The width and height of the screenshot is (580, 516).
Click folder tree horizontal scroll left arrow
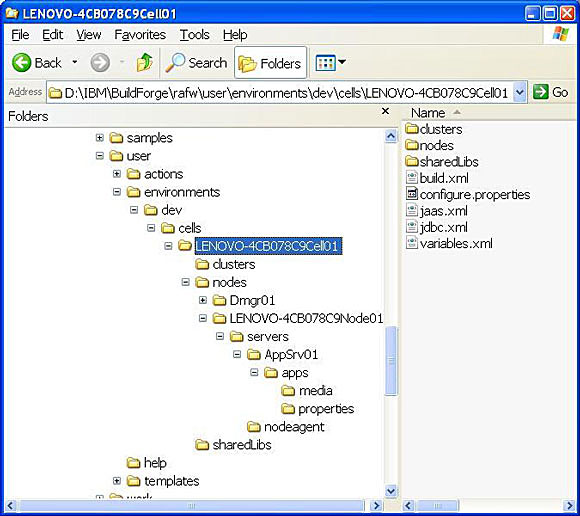(10, 505)
